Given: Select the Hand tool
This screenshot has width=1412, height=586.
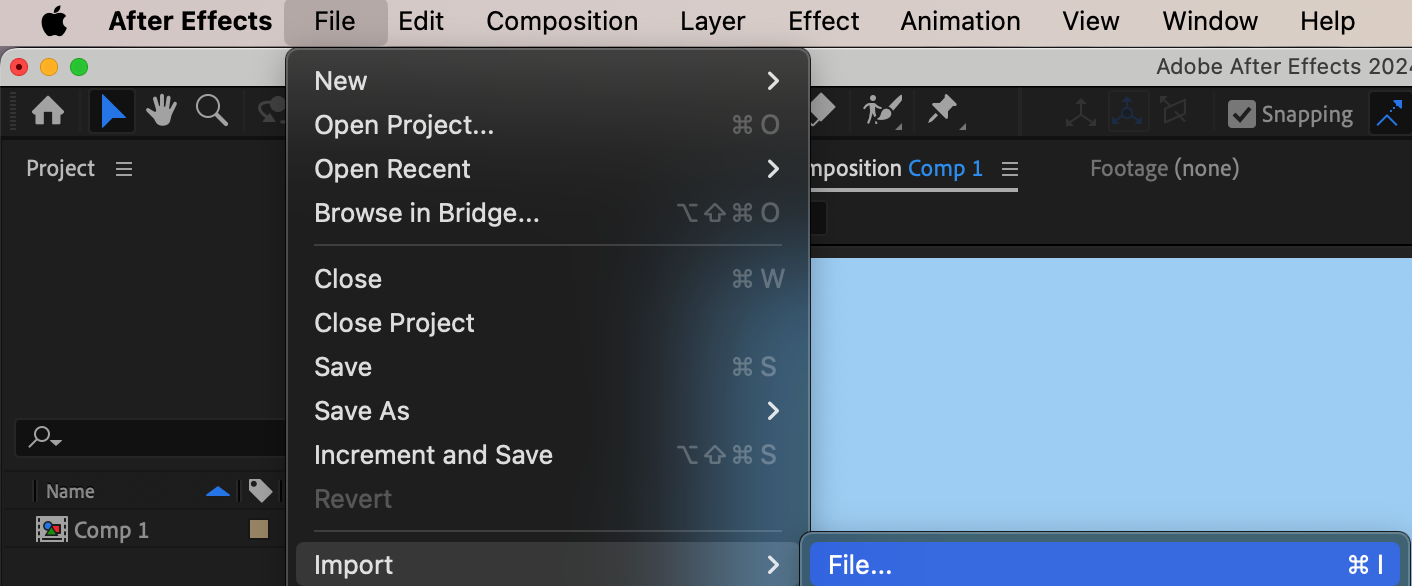Looking at the screenshot, I should (x=161, y=111).
